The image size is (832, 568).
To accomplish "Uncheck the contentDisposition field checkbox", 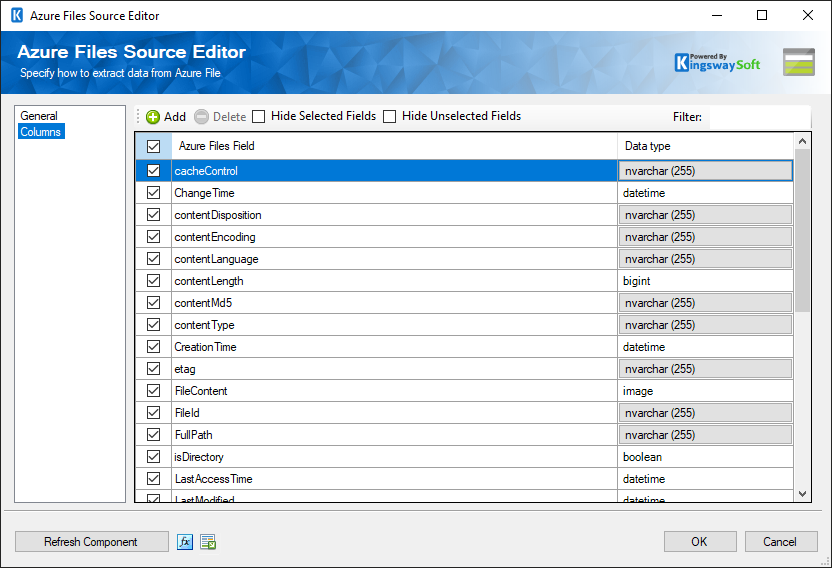I will pyautogui.click(x=153, y=214).
